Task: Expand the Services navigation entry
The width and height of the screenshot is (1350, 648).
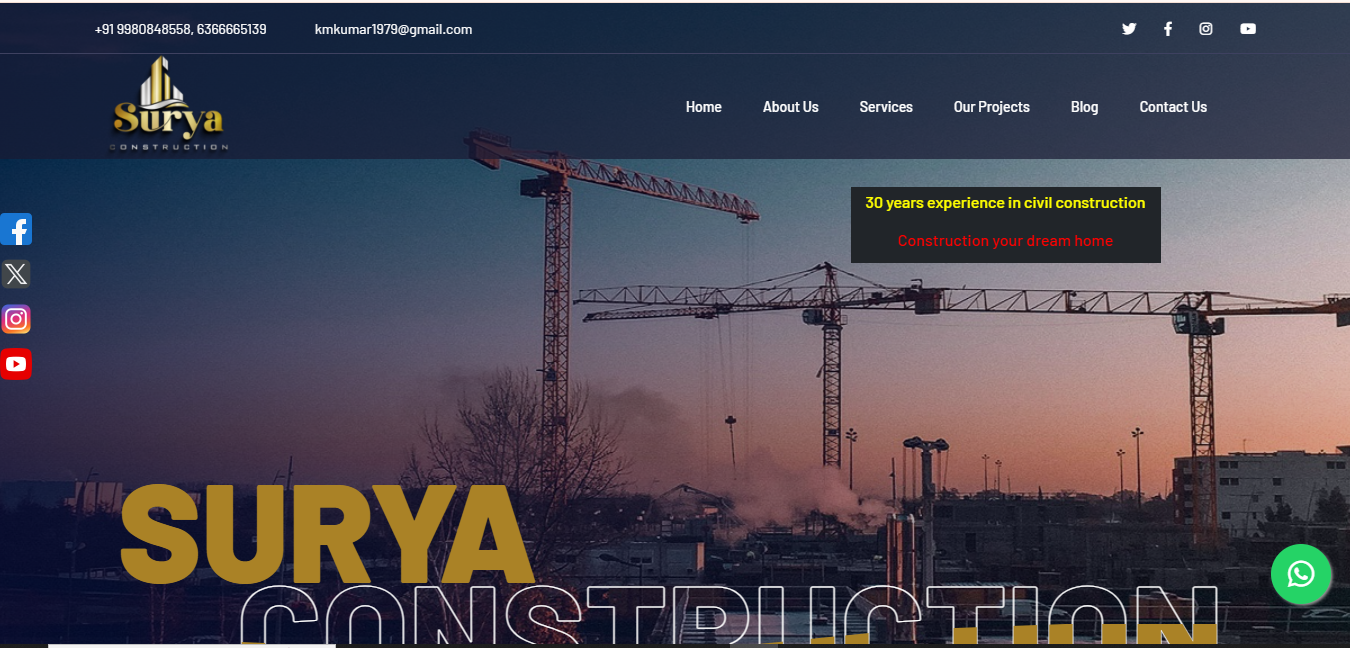Action: point(885,106)
